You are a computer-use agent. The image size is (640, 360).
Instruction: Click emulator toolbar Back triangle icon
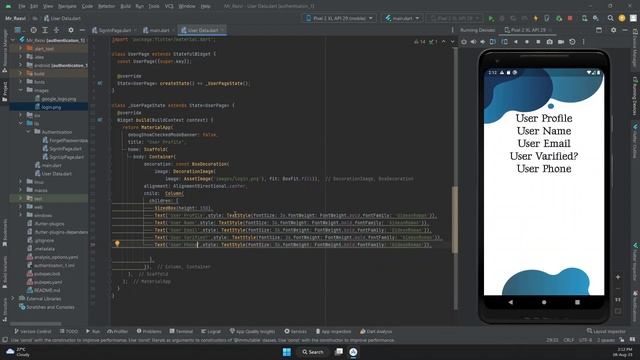(516, 42)
